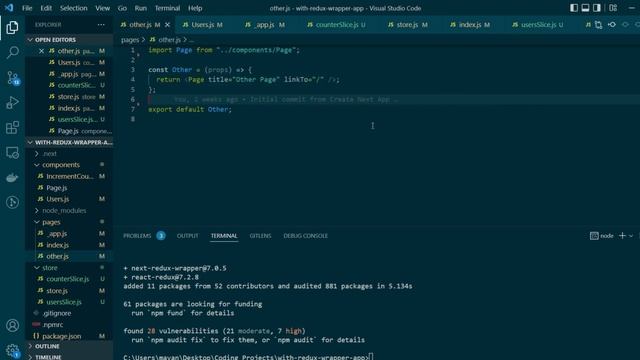The width and height of the screenshot is (640, 360).
Task: Open counterSlice.js in store folder
Action: coord(69,279)
